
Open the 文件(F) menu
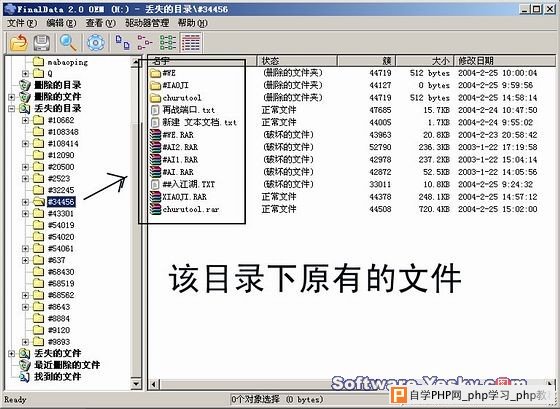pos(22,23)
